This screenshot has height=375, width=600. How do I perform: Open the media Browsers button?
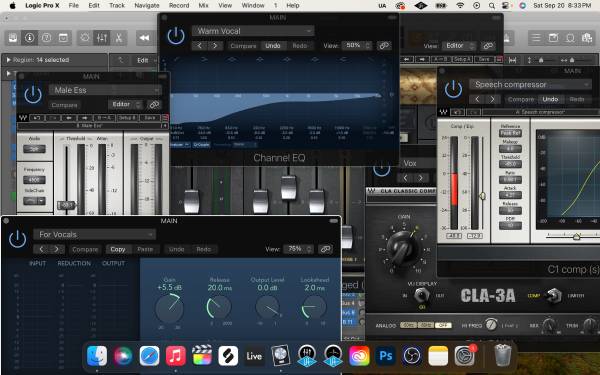[587, 38]
